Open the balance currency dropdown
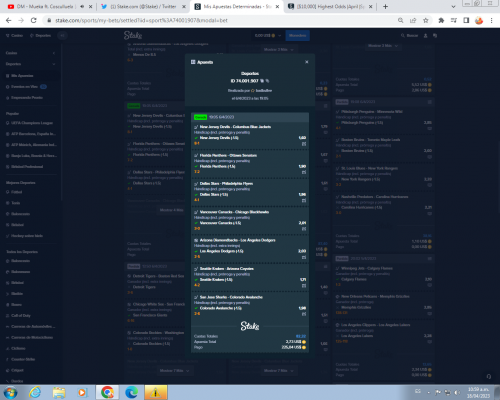The width and height of the screenshot is (500, 400). point(268,35)
